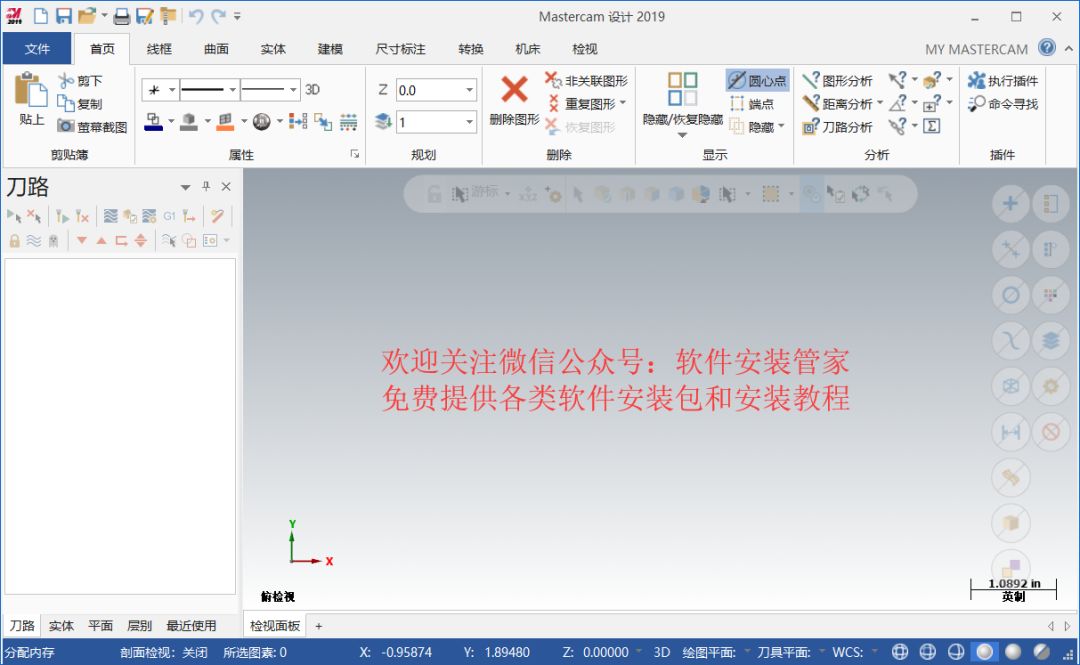Toggle the 端点 endpoint display
Image resolution: width=1080 pixels, height=665 pixels.
(x=751, y=104)
